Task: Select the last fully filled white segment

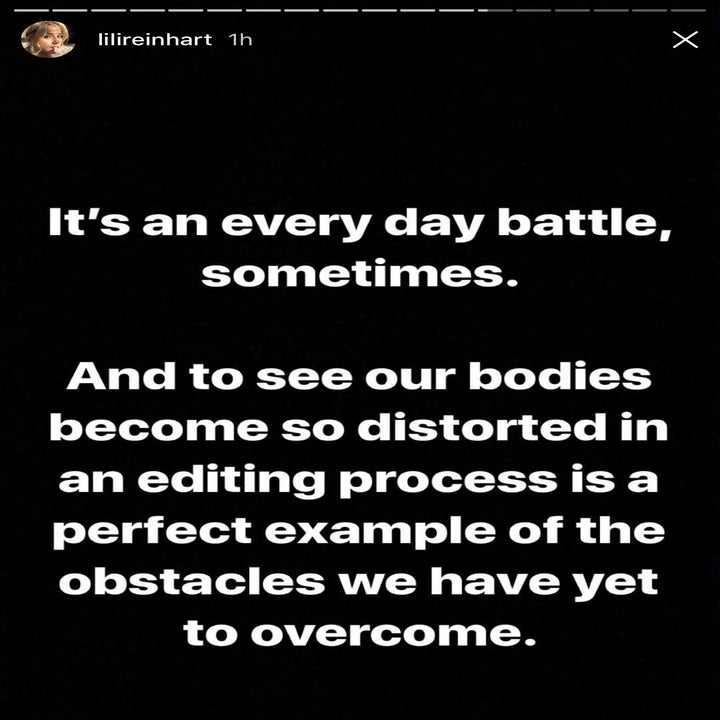Action: point(456,10)
